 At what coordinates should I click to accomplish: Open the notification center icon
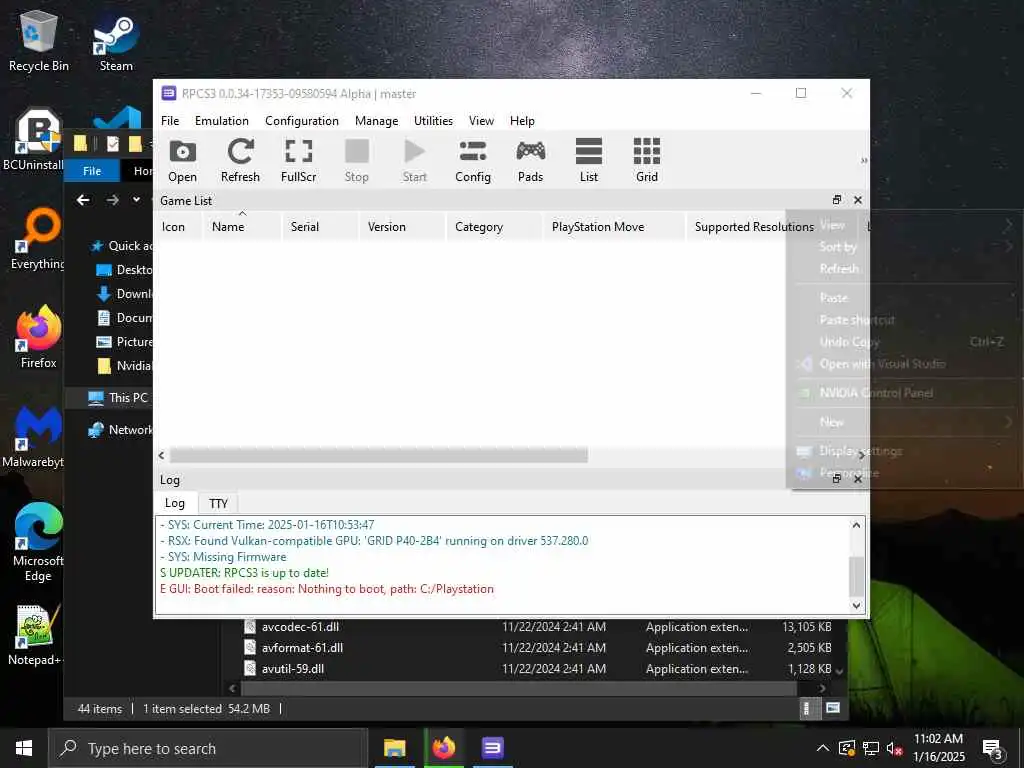point(993,749)
